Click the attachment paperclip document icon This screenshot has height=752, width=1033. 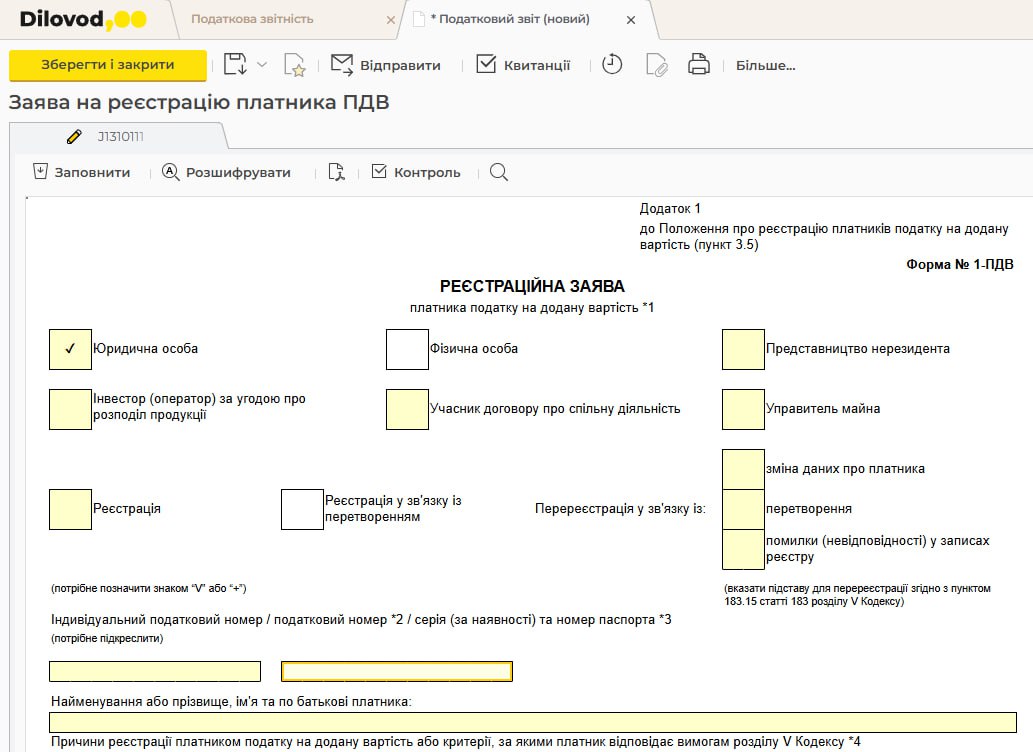coord(656,66)
